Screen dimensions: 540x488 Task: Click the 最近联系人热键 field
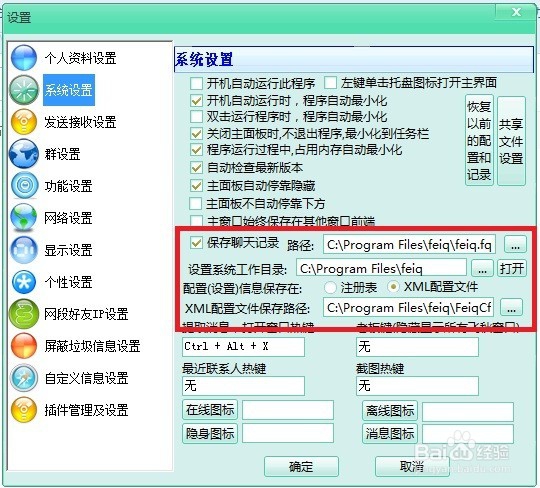coord(243,386)
